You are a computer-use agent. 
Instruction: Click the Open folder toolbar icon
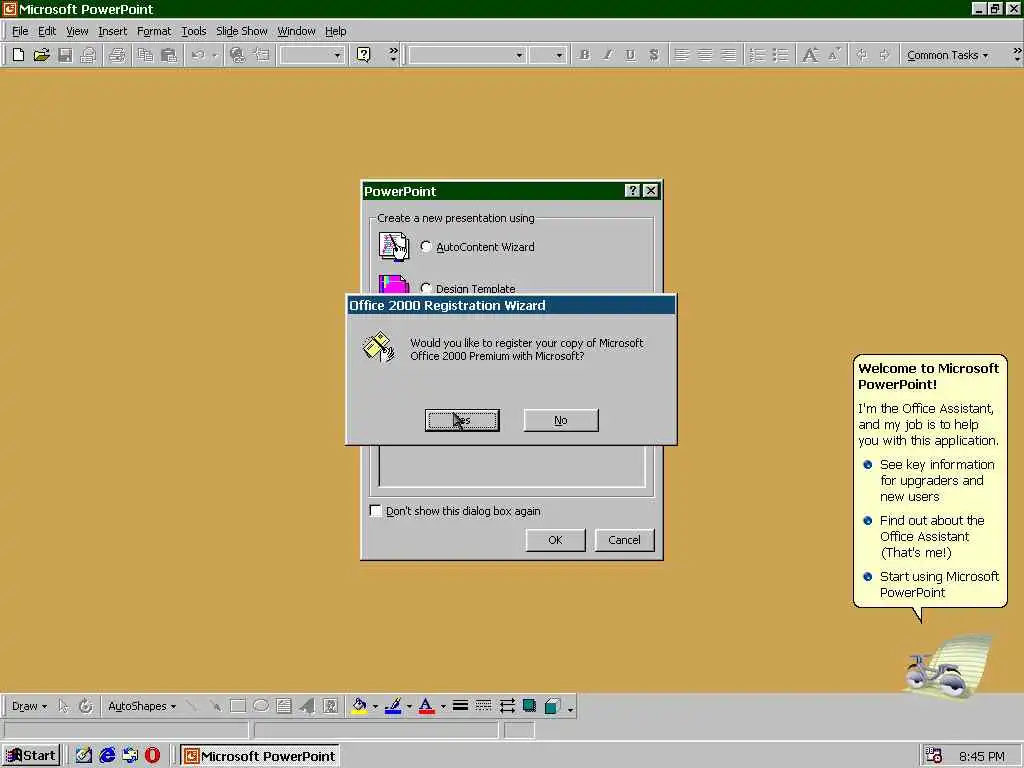point(42,55)
